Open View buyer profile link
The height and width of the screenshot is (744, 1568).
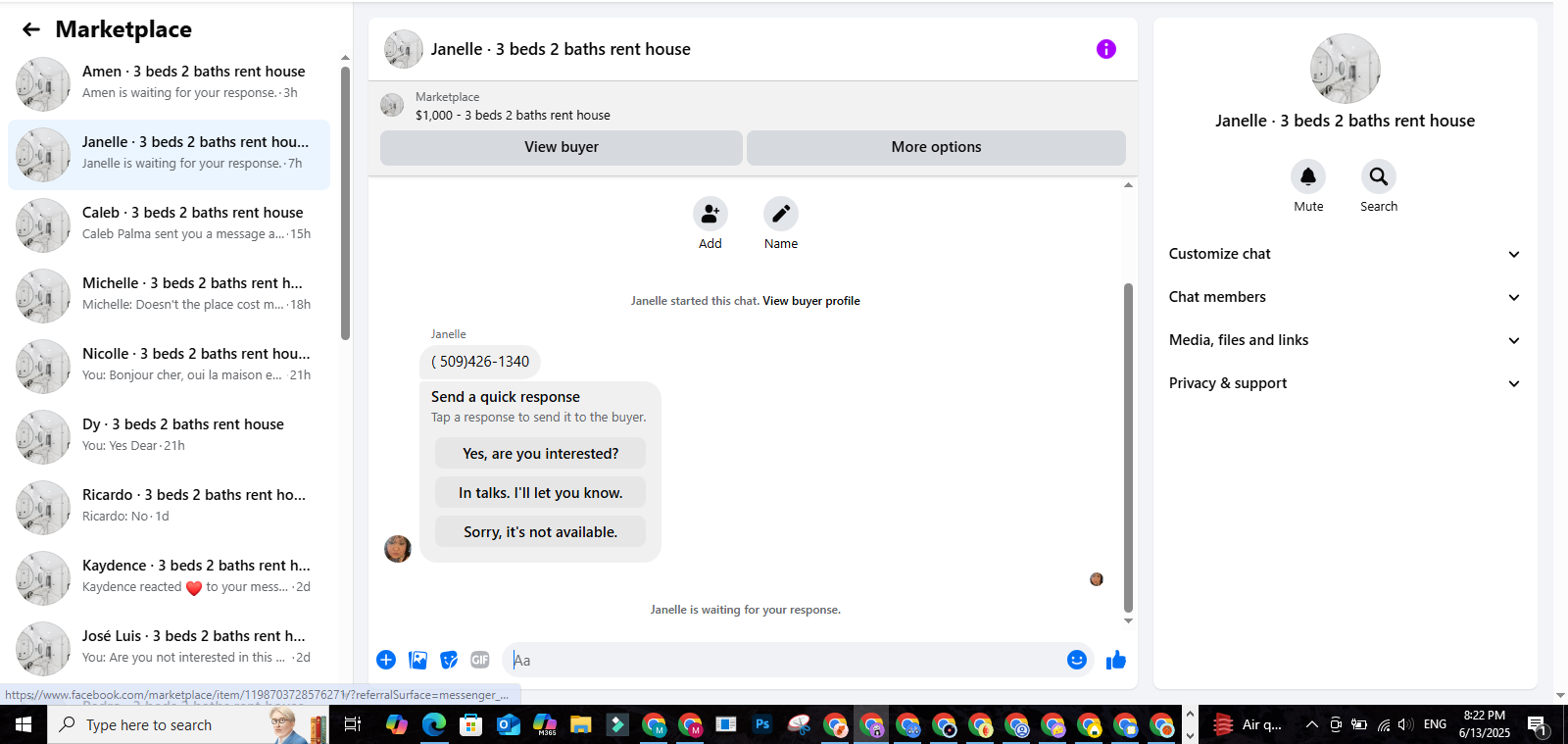(811, 301)
